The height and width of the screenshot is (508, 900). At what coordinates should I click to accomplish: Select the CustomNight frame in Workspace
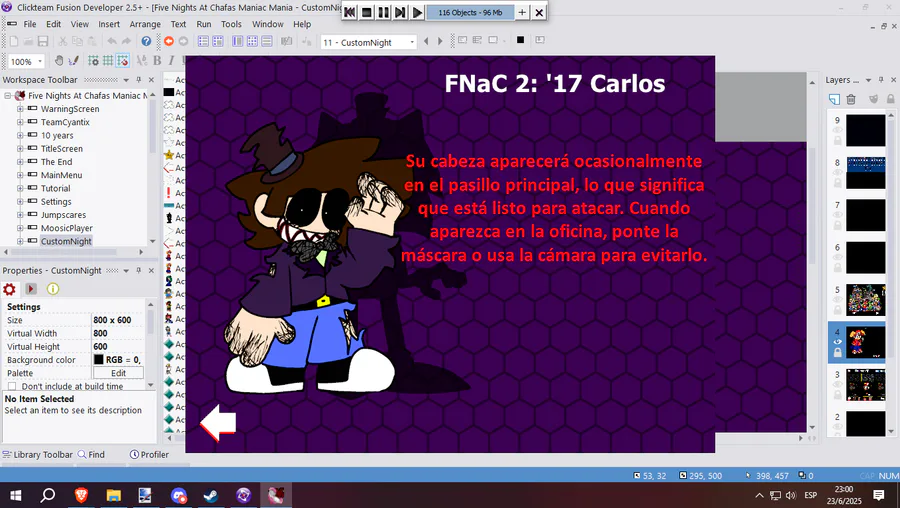(x=66, y=241)
